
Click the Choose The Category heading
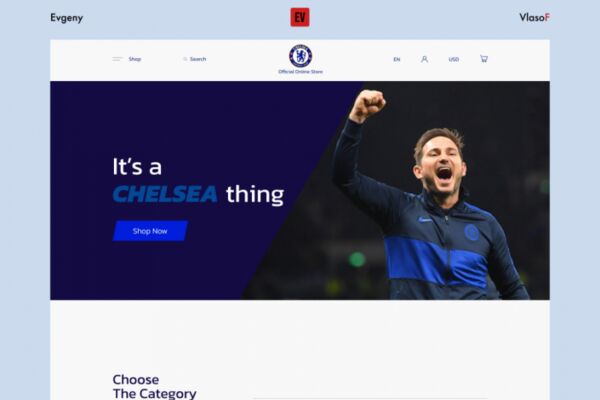pos(154,387)
